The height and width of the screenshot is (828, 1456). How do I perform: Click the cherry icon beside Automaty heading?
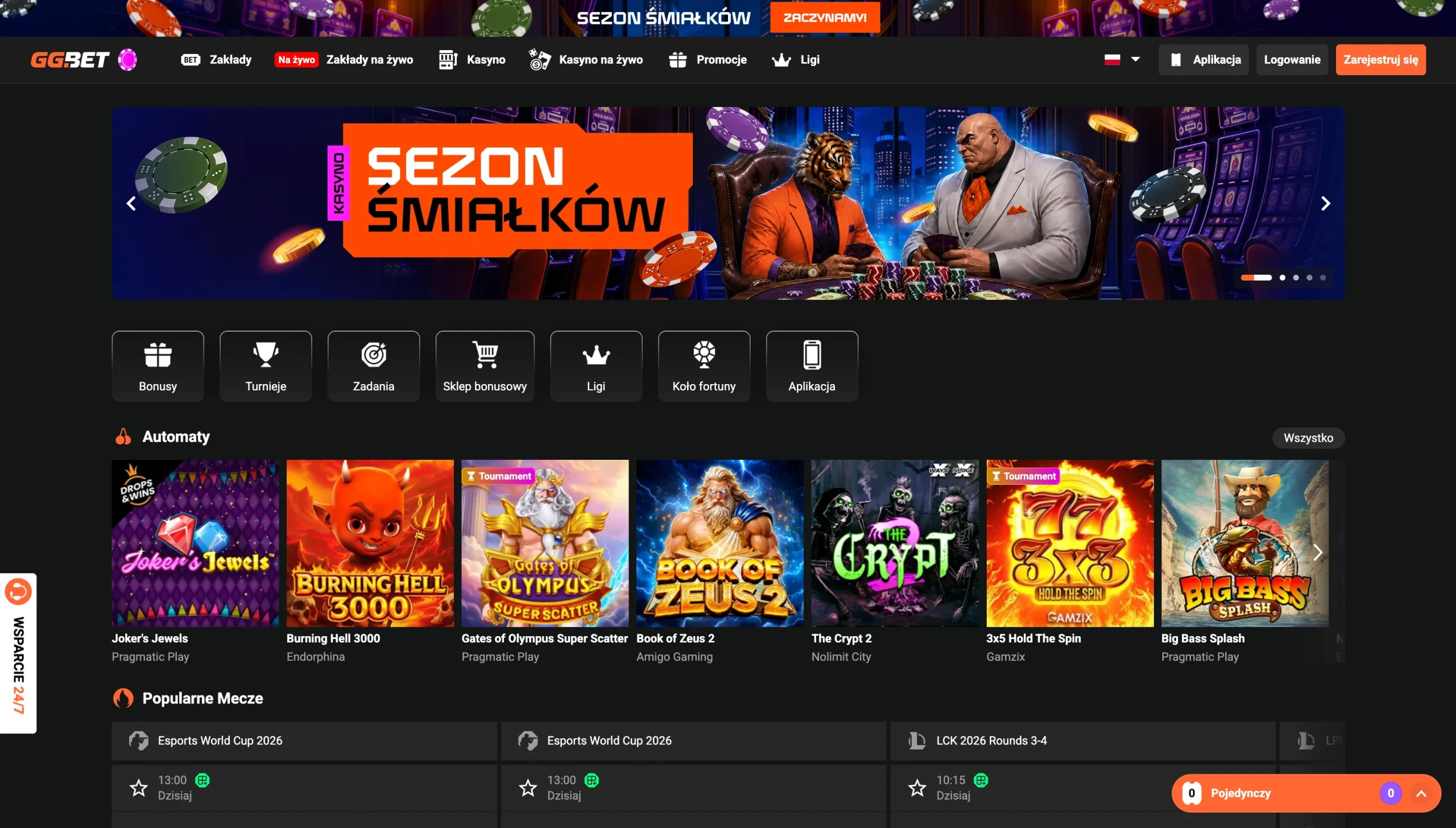click(123, 436)
